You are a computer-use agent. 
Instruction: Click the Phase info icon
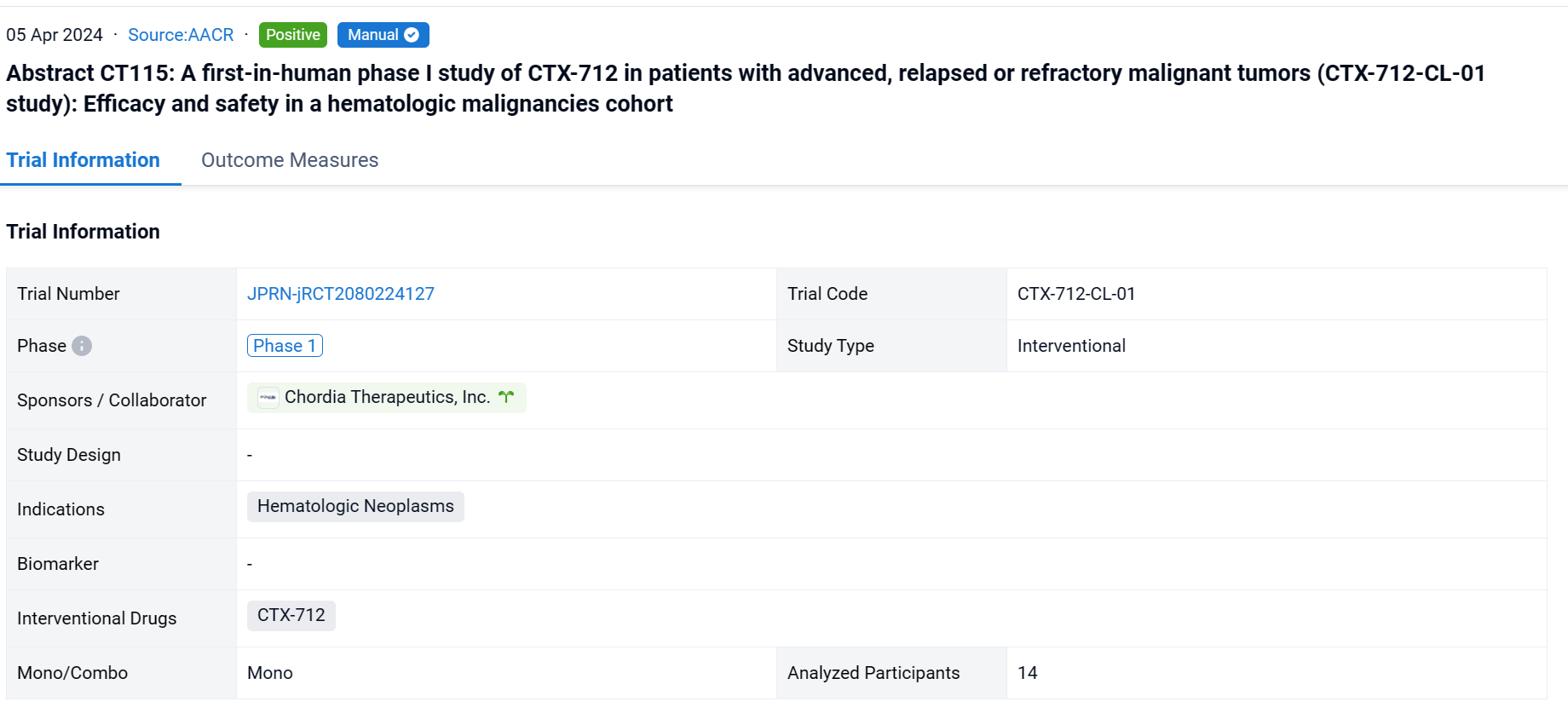pyautogui.click(x=82, y=346)
